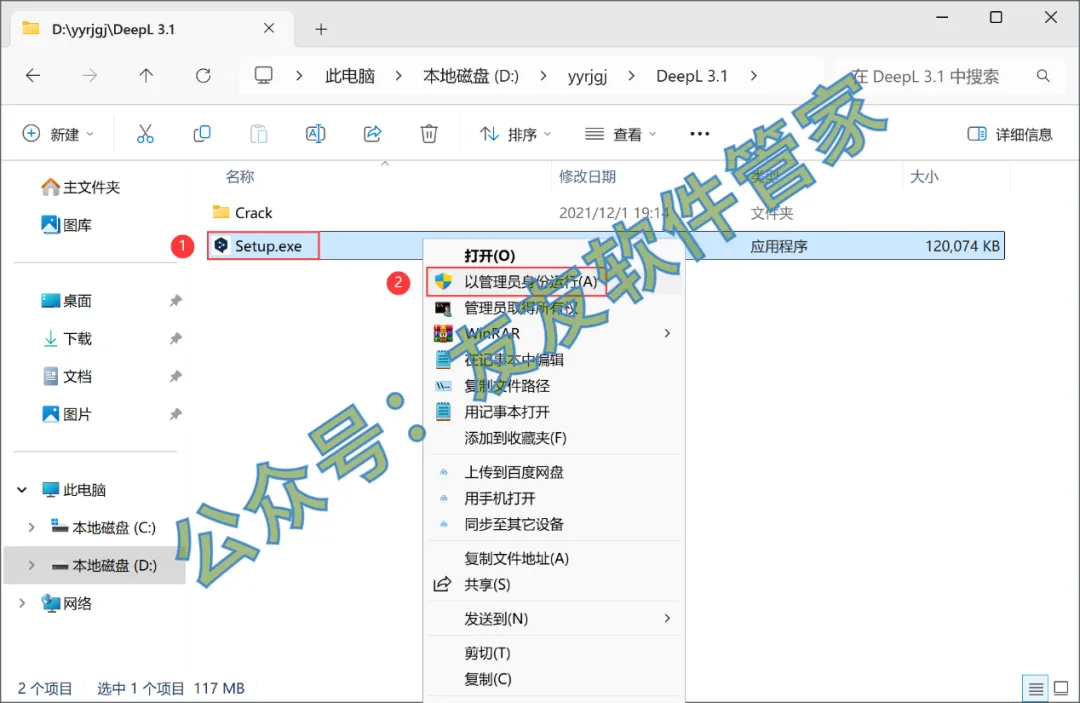The image size is (1080, 703).
Task: Expand 本地磁盘 (D:) tree node
Action: pos(31,565)
